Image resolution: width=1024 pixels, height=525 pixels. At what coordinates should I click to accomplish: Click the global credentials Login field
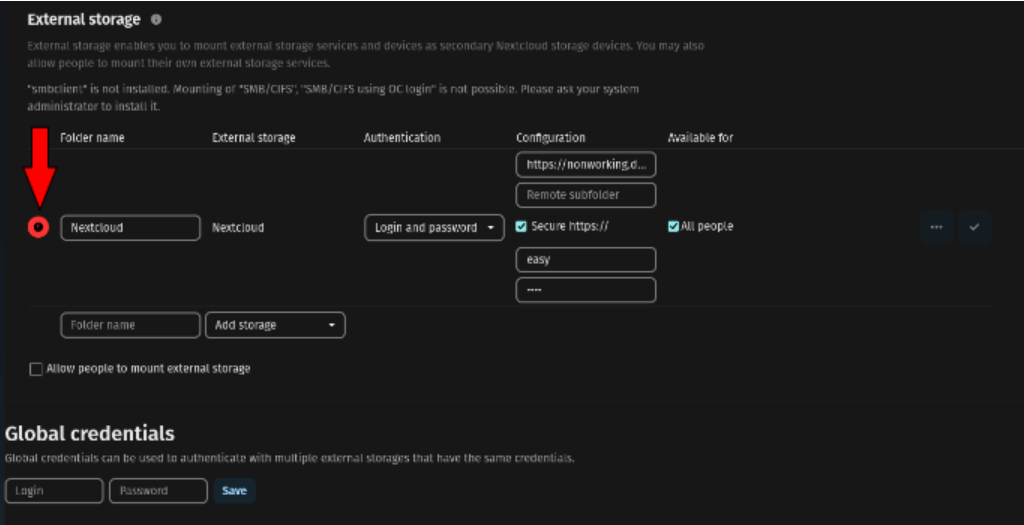[54, 490]
